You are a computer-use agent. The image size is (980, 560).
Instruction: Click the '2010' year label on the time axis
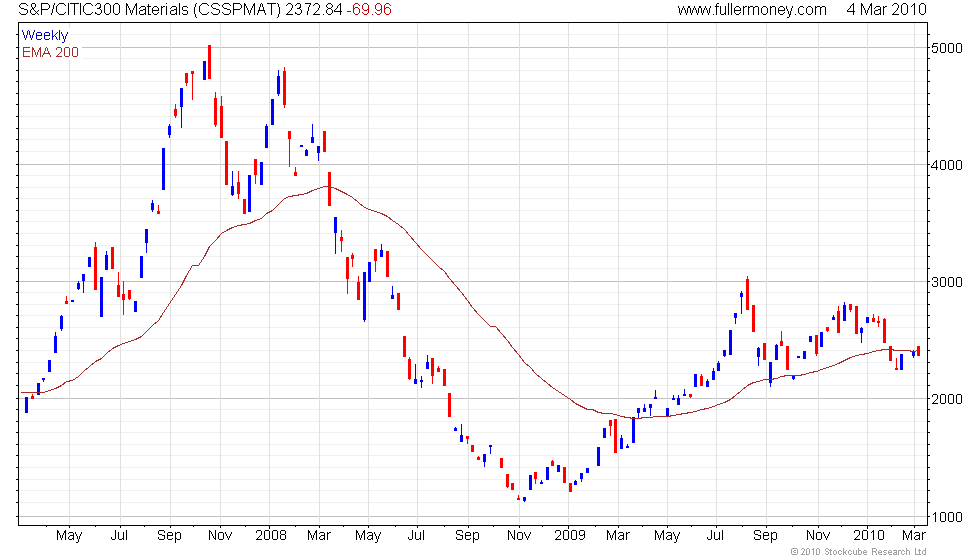click(x=868, y=536)
